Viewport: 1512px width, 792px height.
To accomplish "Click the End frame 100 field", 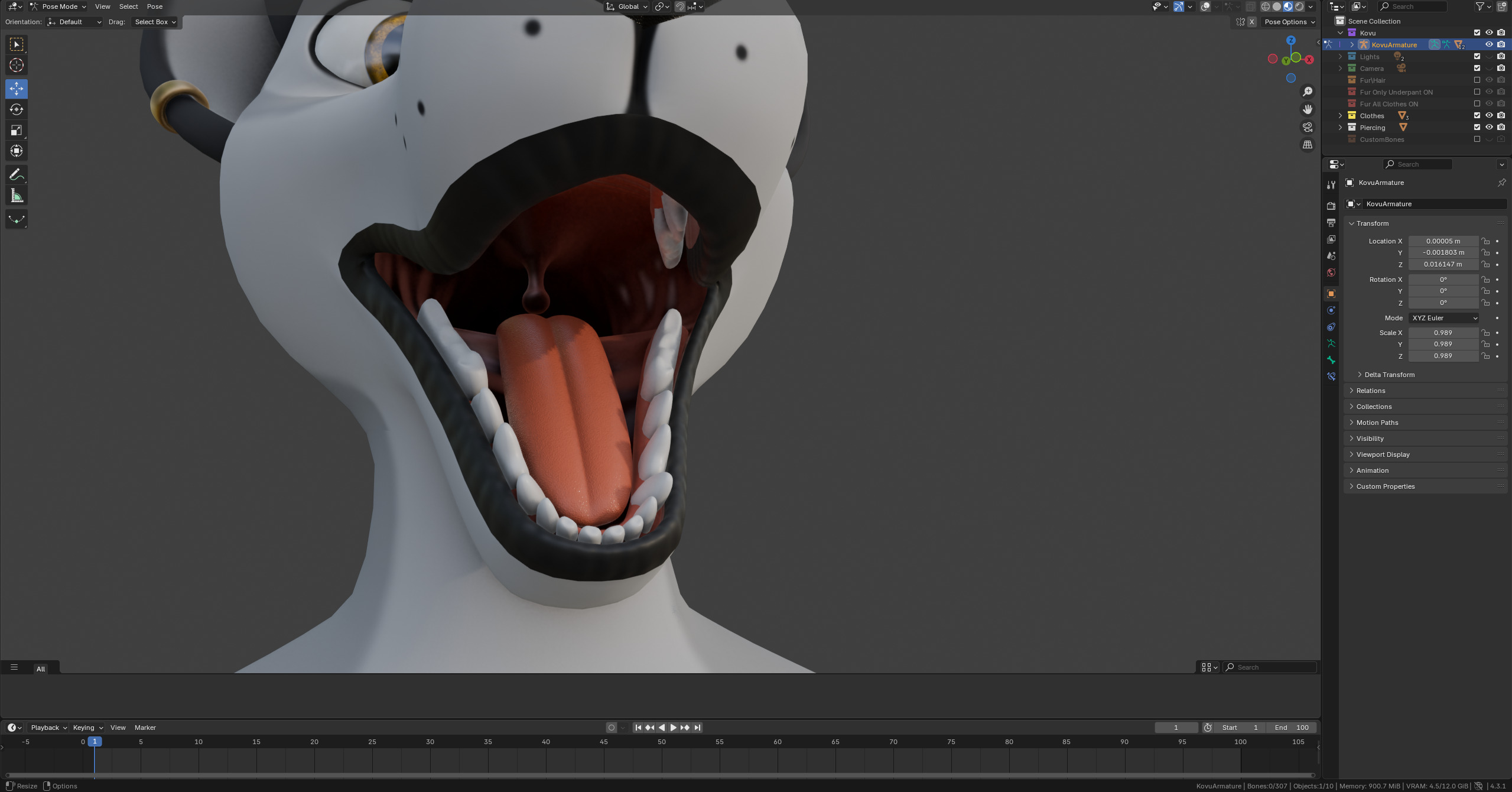I will (1292, 728).
